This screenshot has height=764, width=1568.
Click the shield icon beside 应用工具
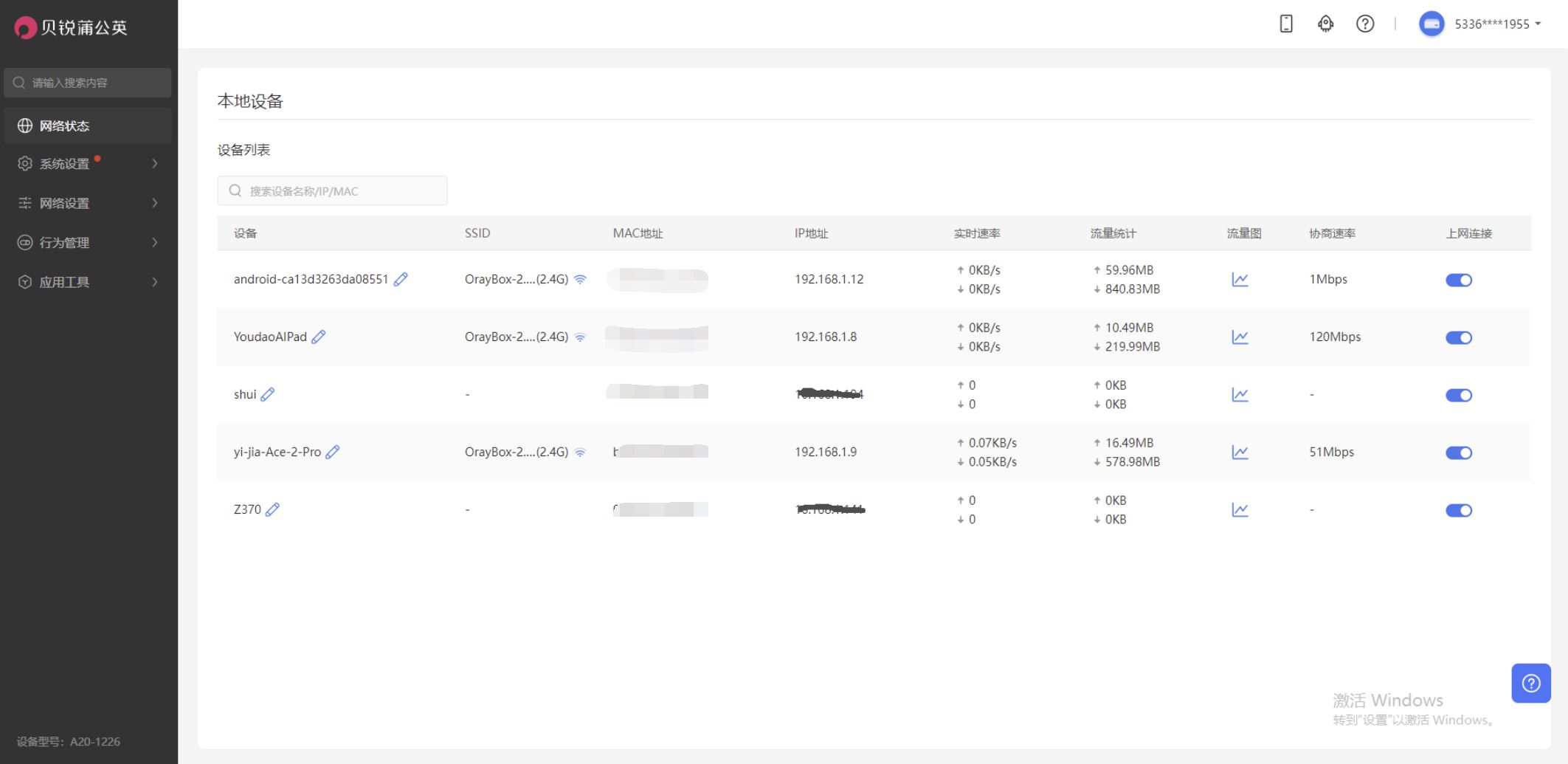pos(25,282)
